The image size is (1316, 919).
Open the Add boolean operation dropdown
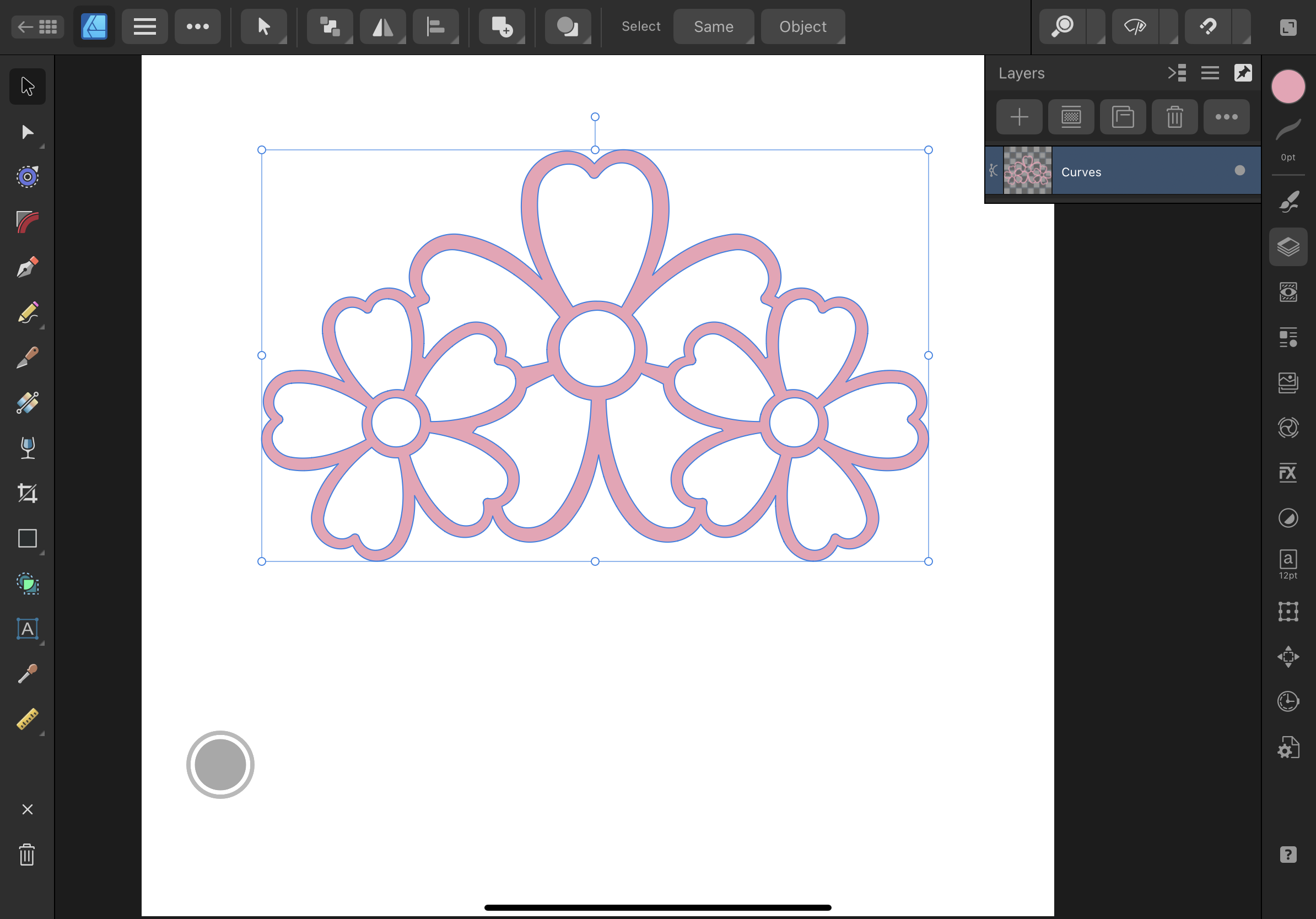tap(501, 26)
